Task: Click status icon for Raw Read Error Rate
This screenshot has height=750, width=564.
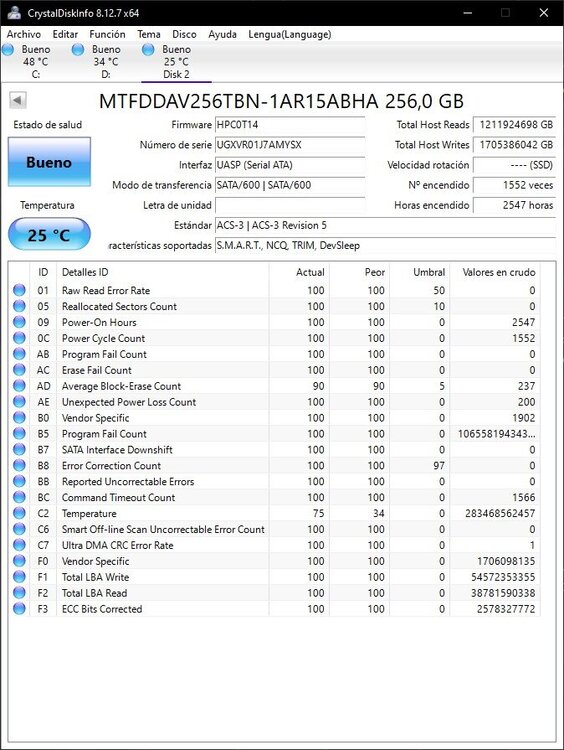Action: 19,290
